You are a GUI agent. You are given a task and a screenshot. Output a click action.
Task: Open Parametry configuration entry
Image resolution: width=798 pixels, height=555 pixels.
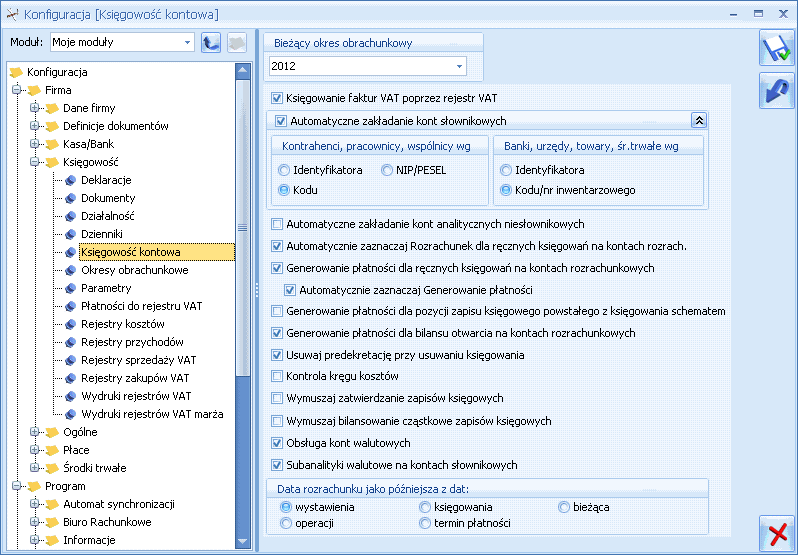pos(106,288)
